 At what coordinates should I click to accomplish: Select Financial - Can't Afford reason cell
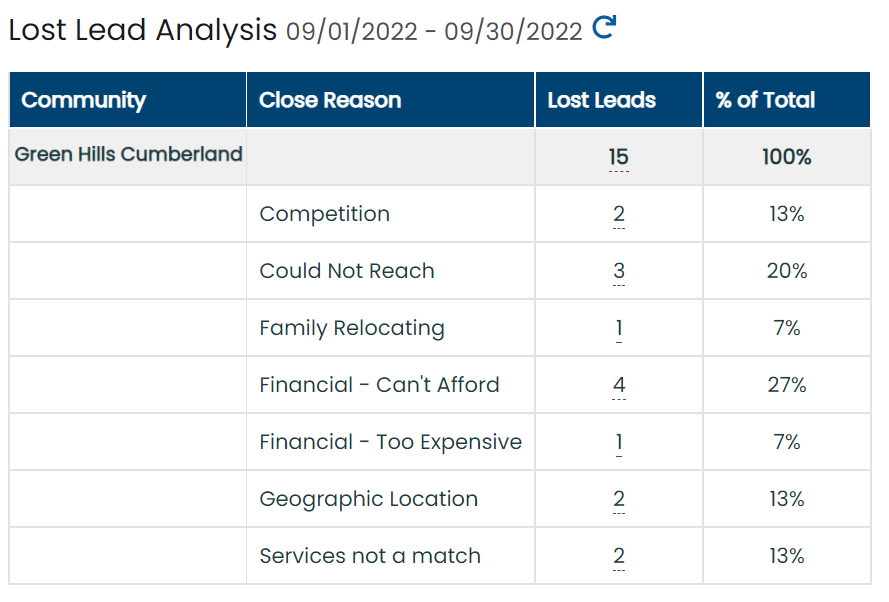[391, 385]
